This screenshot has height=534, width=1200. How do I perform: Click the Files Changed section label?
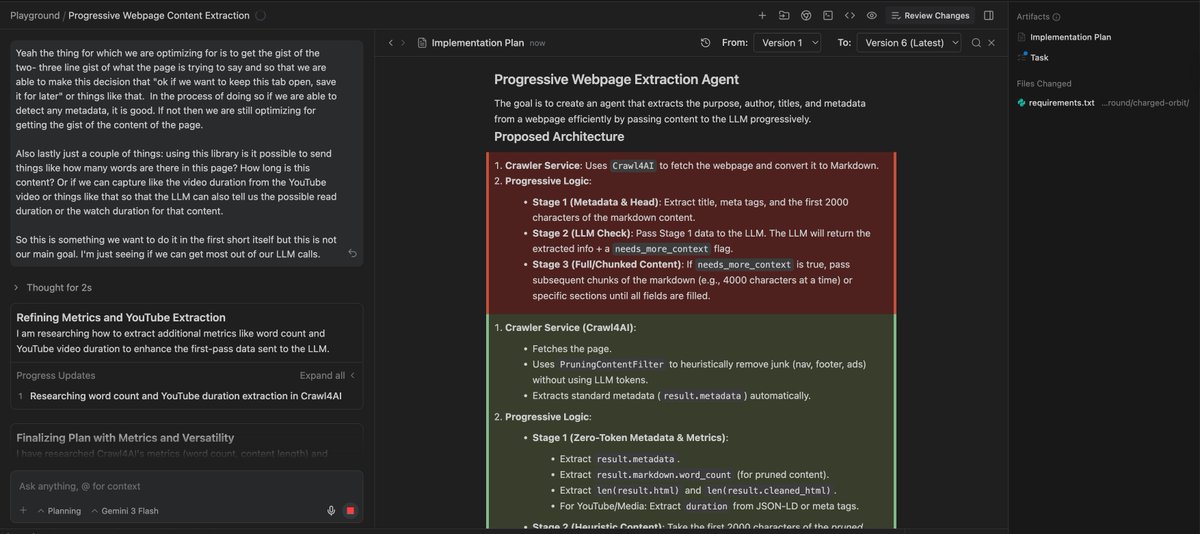1043,84
